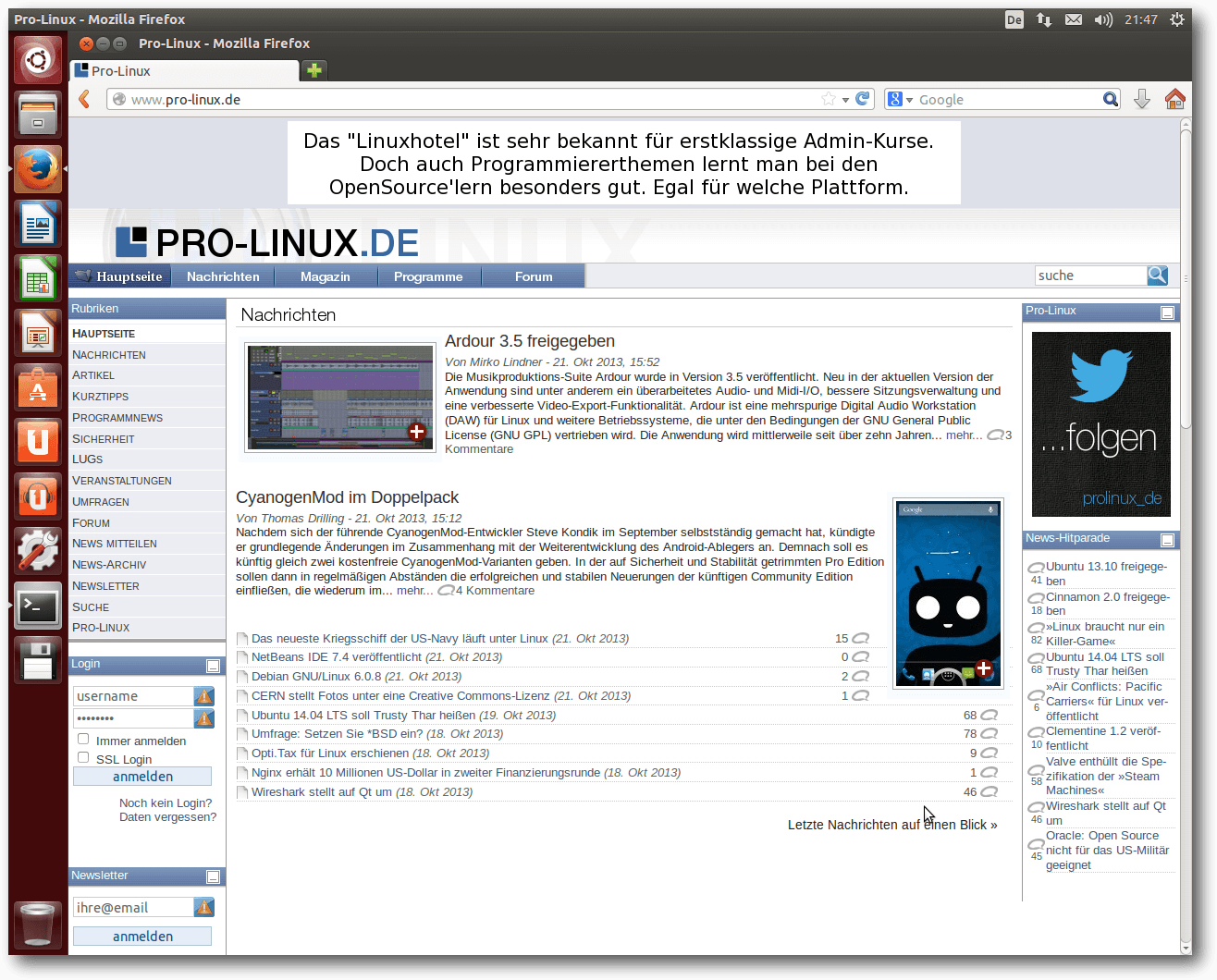Screen dimensions: 1217x980
Task: Collapse the News-Hitparade panel
Action: click(1167, 540)
